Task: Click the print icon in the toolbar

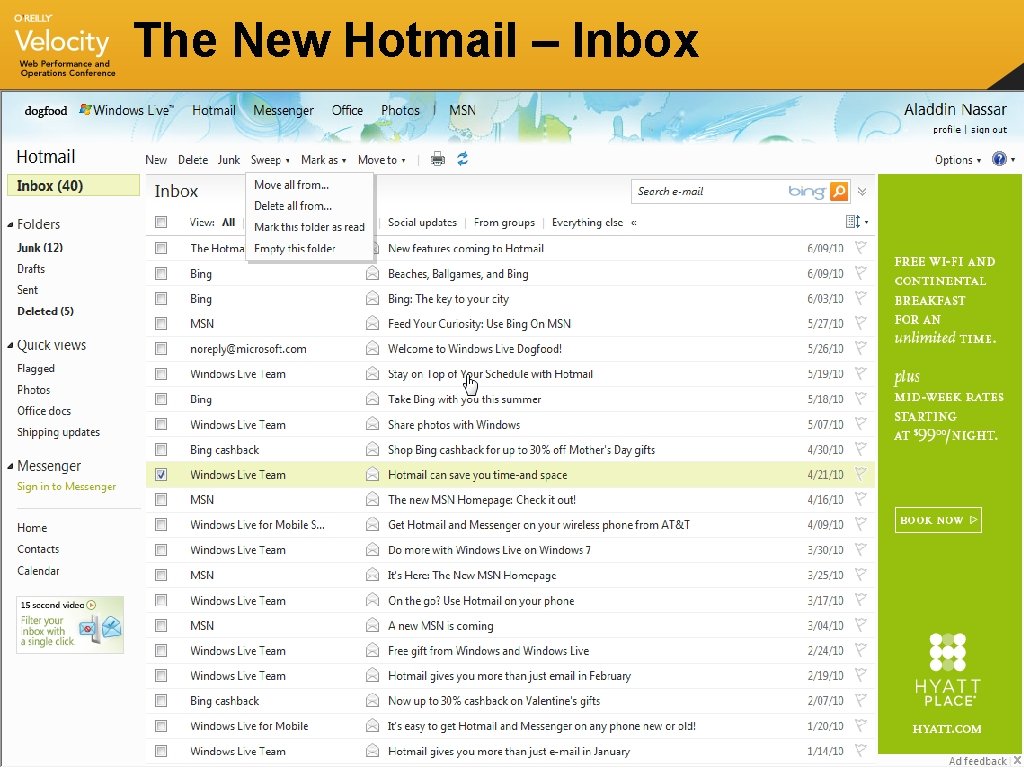Action: pos(437,158)
